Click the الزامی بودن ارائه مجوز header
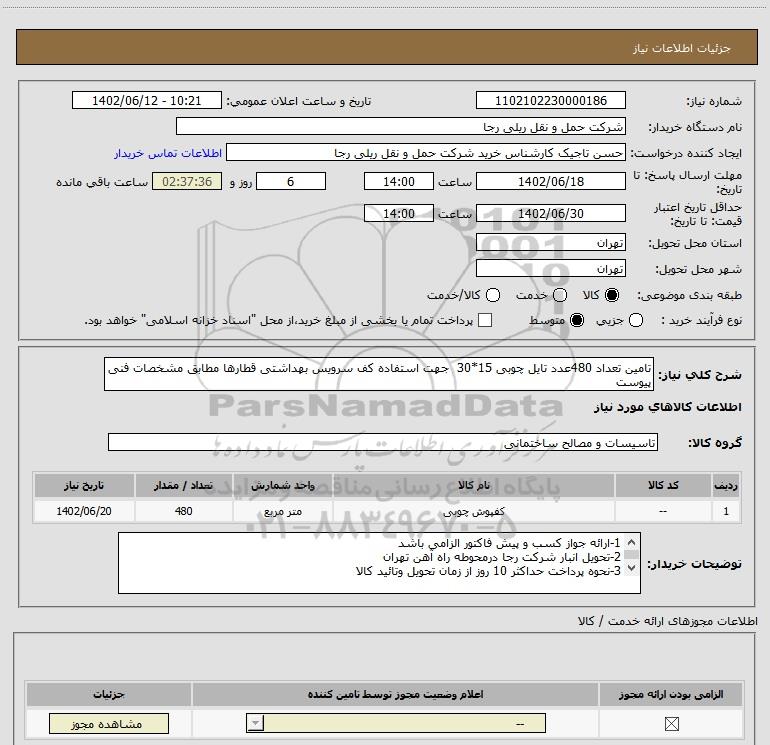Viewport: 770px width, 745px height. [671, 694]
